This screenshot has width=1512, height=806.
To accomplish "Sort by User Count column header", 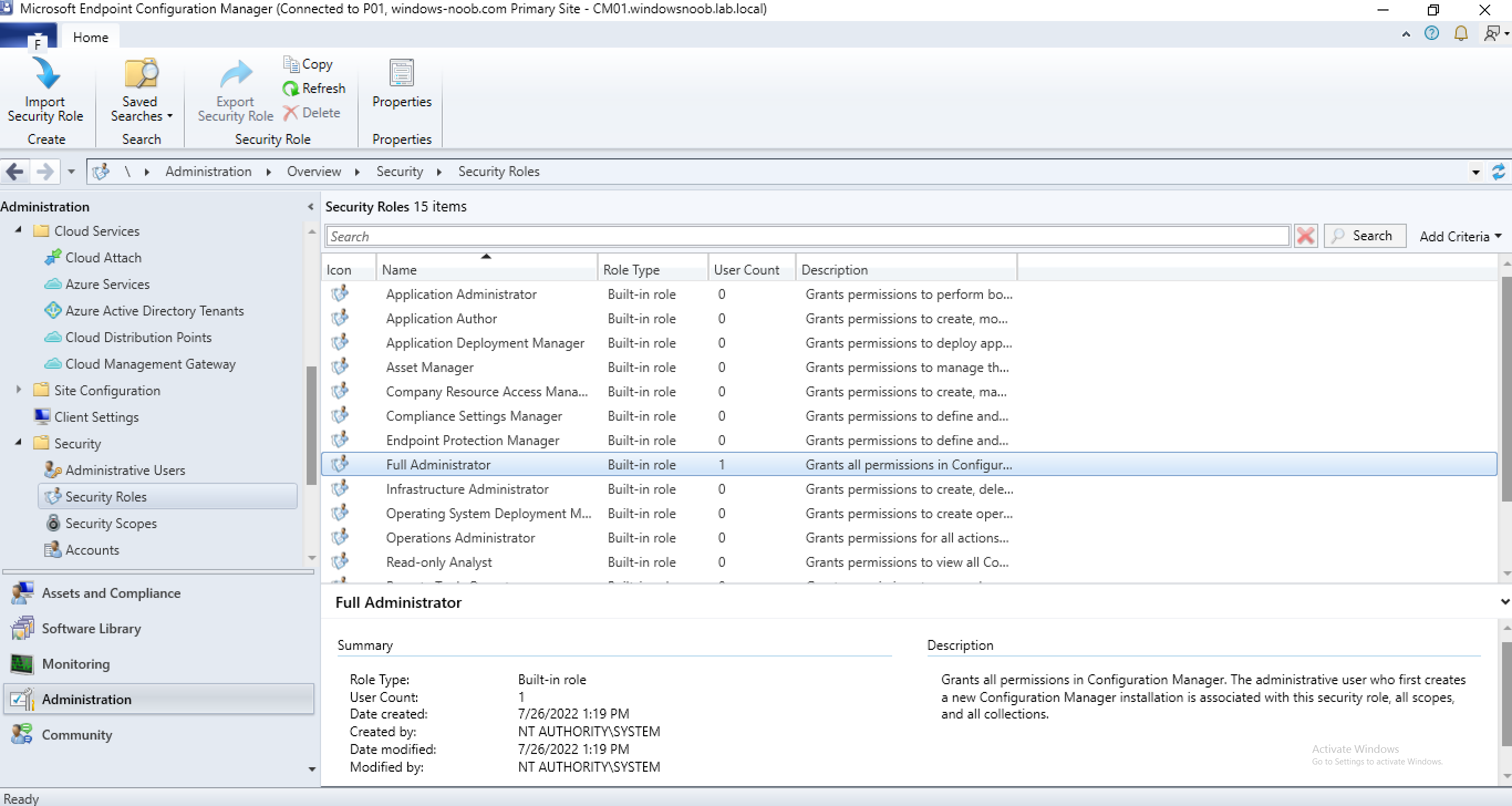I will point(752,270).
